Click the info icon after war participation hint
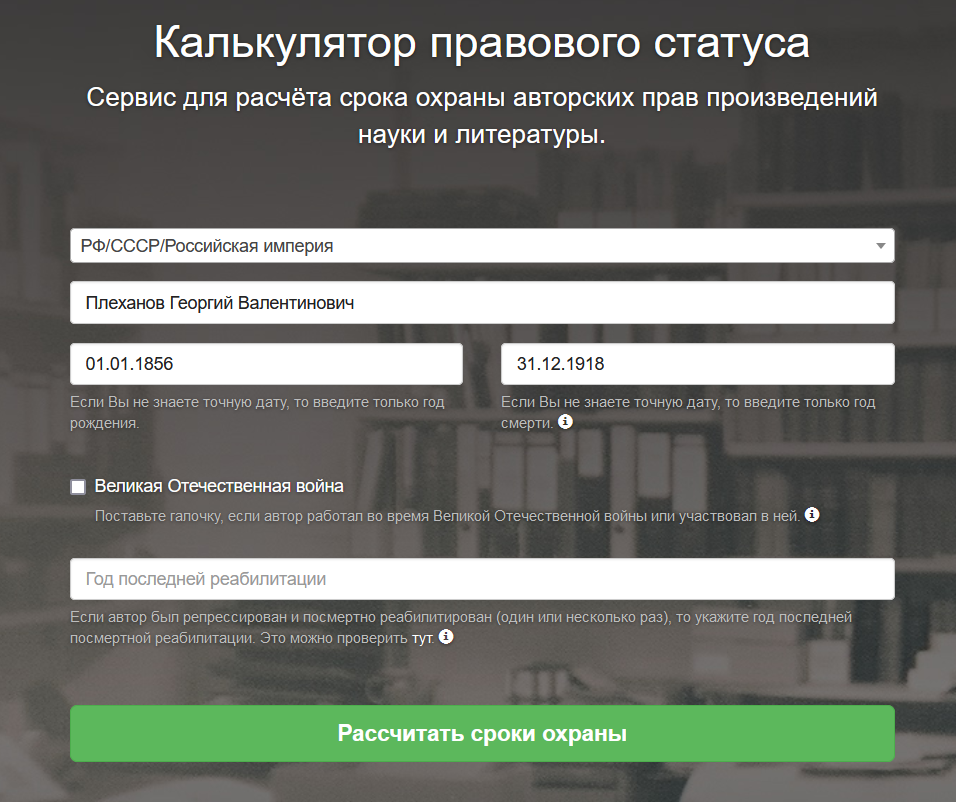The height and width of the screenshot is (802, 956). click(812, 515)
